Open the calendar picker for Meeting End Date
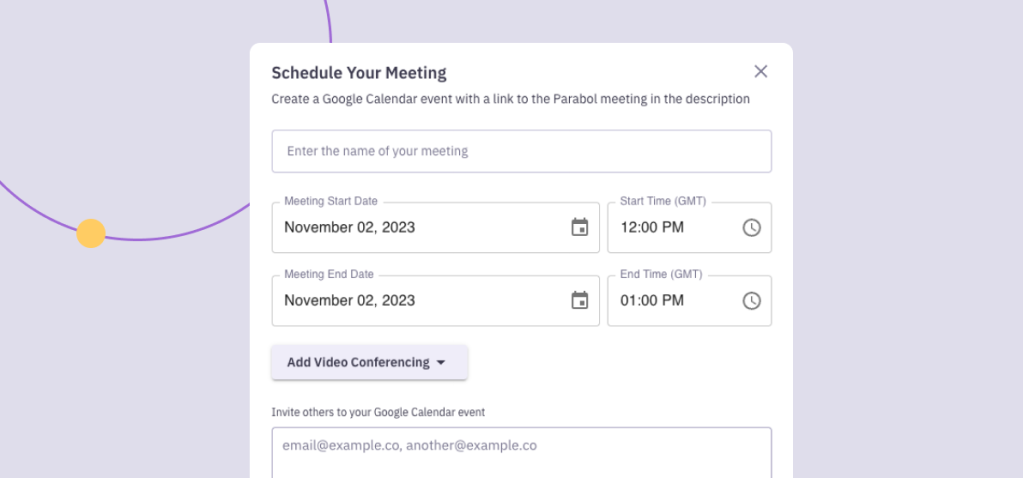 pyautogui.click(x=579, y=301)
